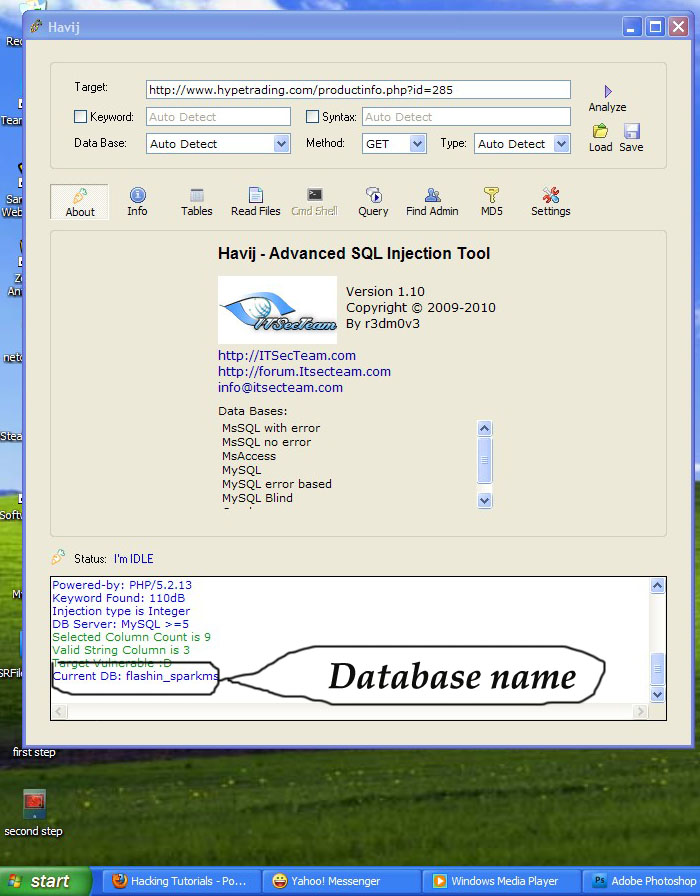Enable the Syntax checkbox
Image resolution: width=700 pixels, height=896 pixels.
coord(312,117)
